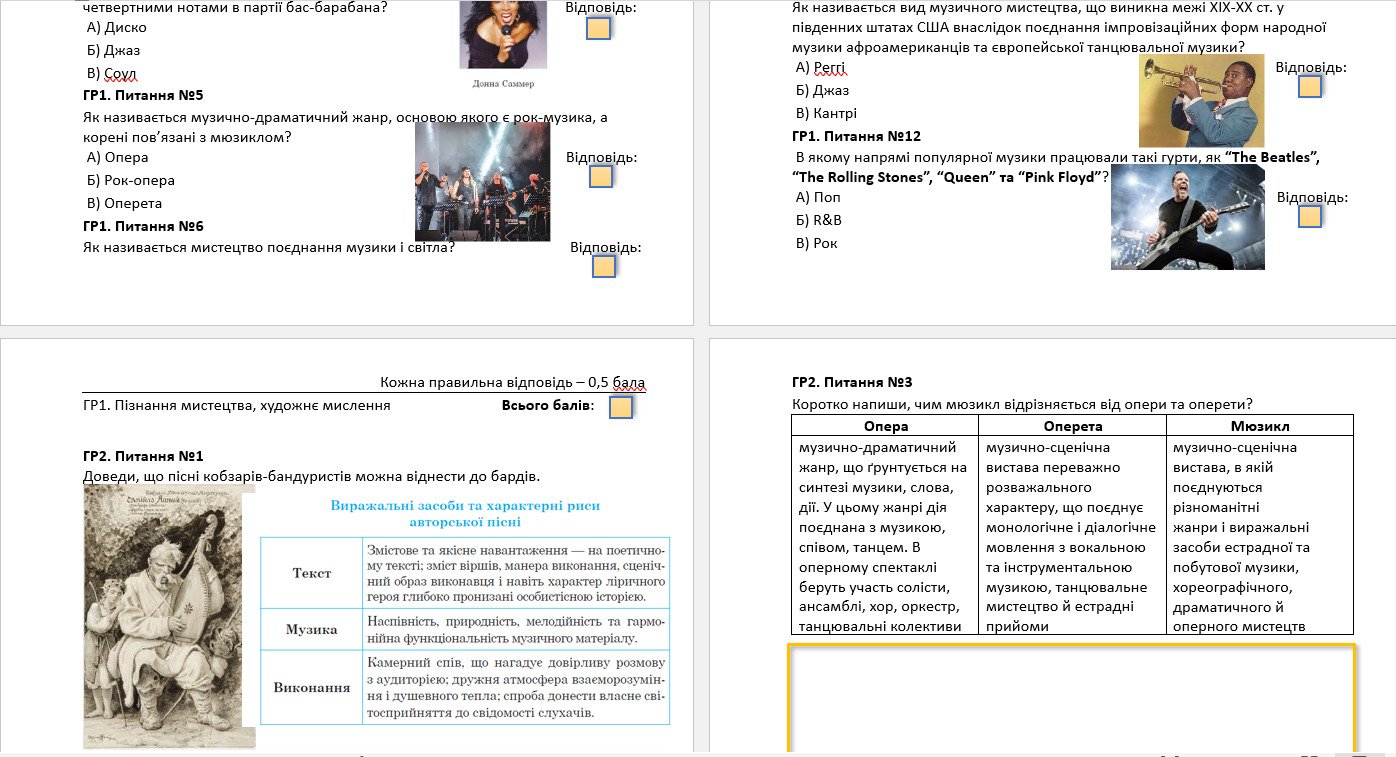Click the Виконання row label in the blue table
Screen dimensions: 1396x757
[x=311, y=687]
